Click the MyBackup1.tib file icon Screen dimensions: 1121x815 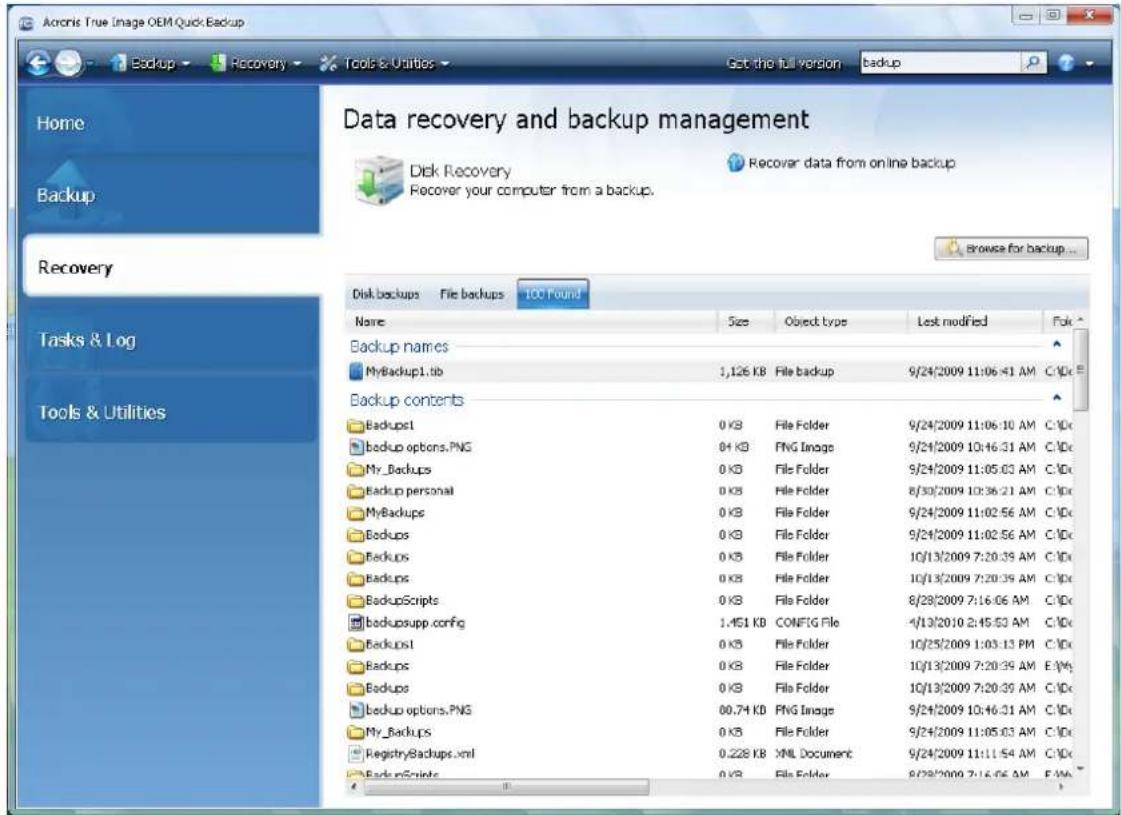(356, 372)
